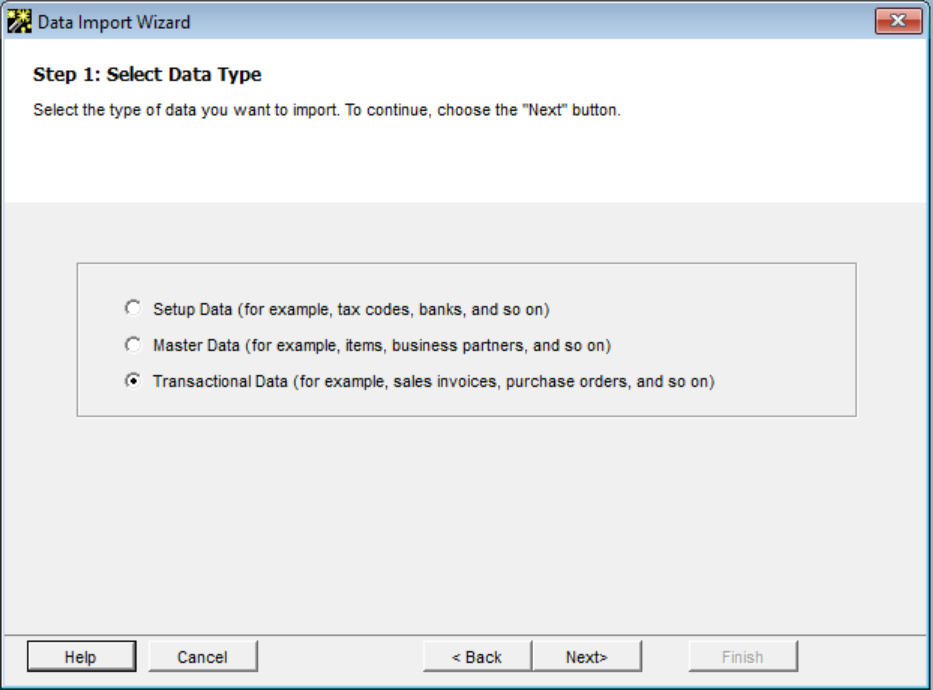The image size is (933, 690).
Task: Select the Transactional Data radio button
Action: pyautogui.click(x=133, y=380)
